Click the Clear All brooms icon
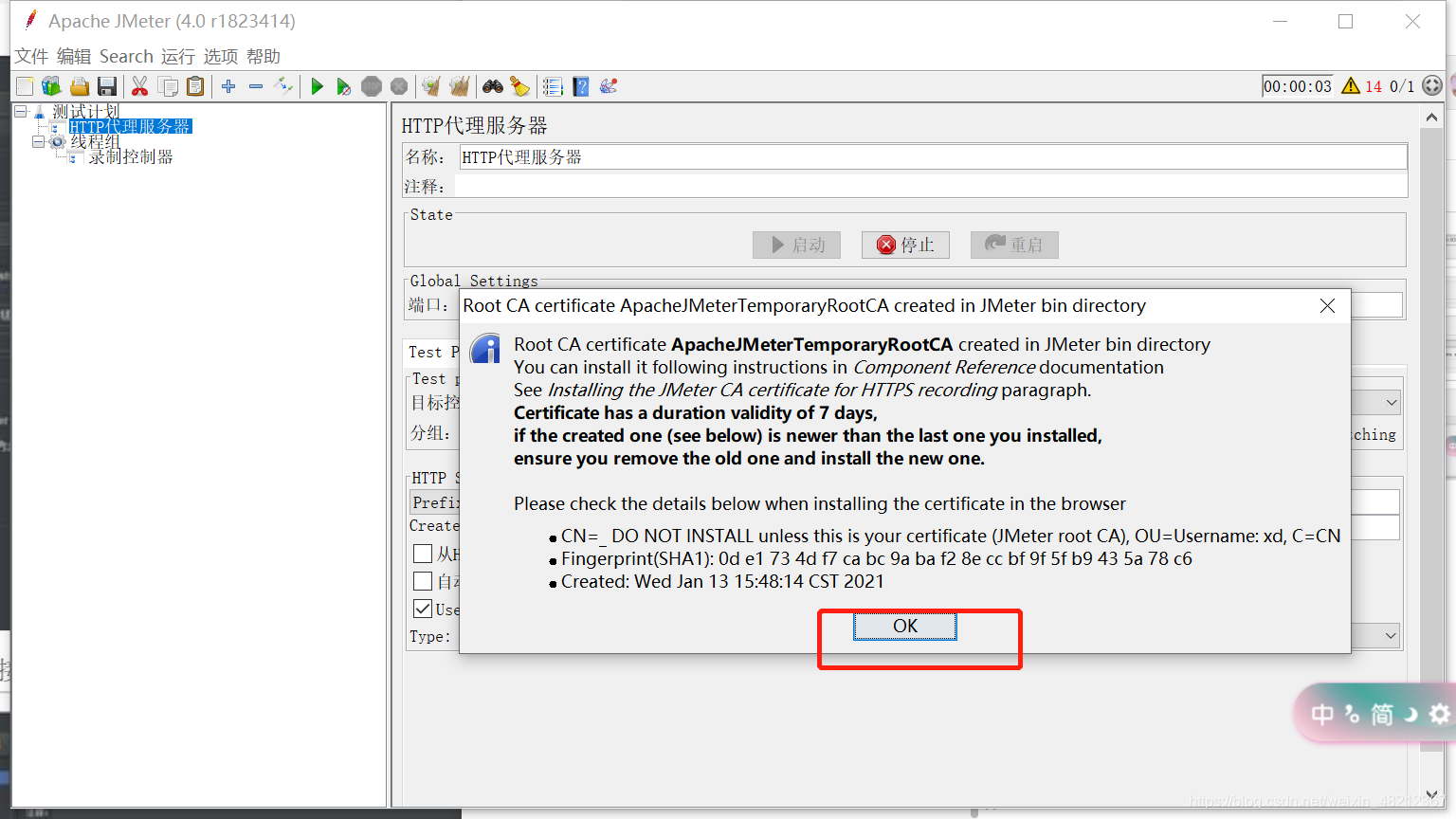The height and width of the screenshot is (819, 1456). point(460,86)
